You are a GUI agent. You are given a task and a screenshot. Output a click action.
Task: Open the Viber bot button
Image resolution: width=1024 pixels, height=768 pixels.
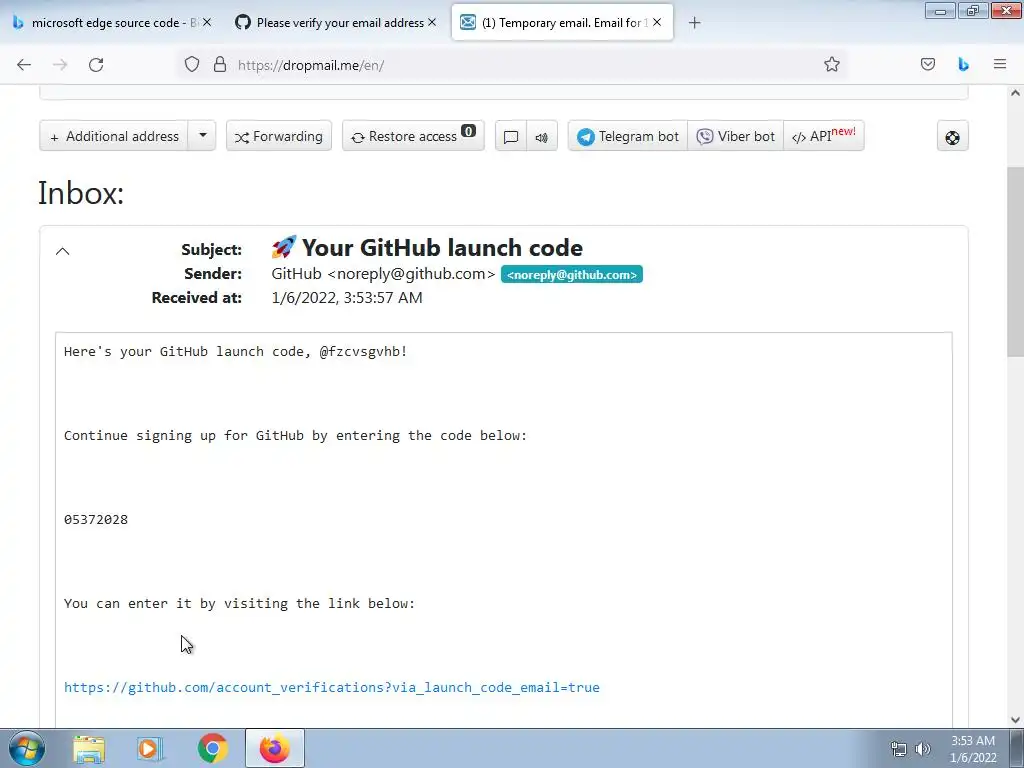click(735, 136)
